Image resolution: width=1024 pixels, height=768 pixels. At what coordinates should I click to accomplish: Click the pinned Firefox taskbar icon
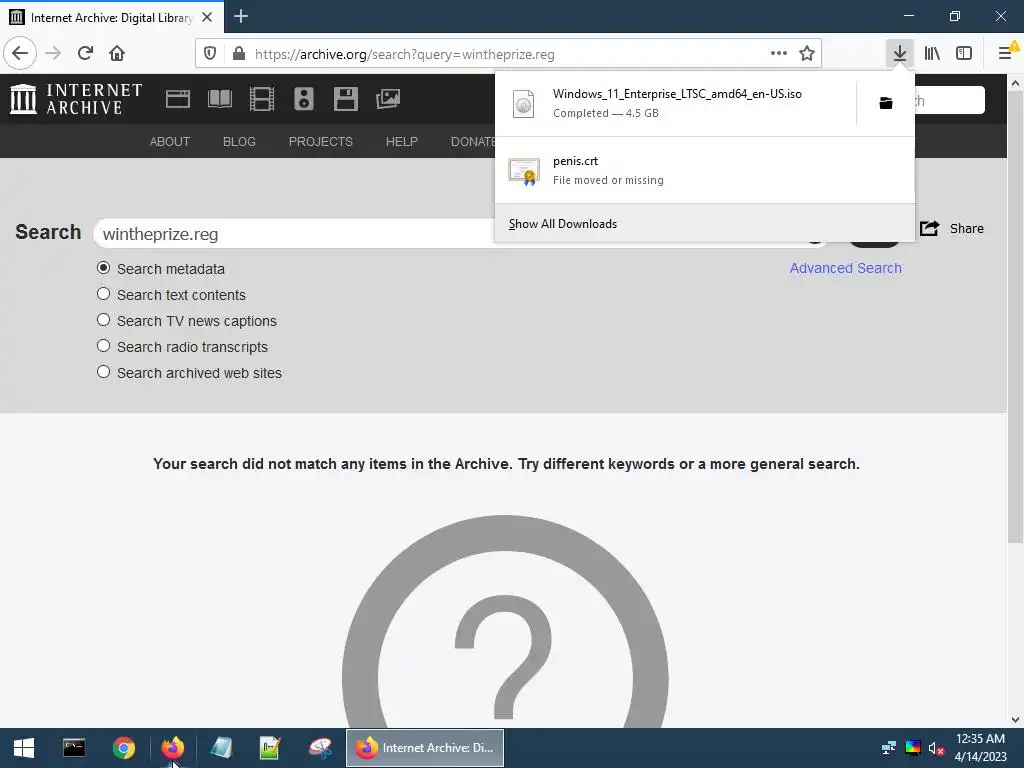point(173,748)
